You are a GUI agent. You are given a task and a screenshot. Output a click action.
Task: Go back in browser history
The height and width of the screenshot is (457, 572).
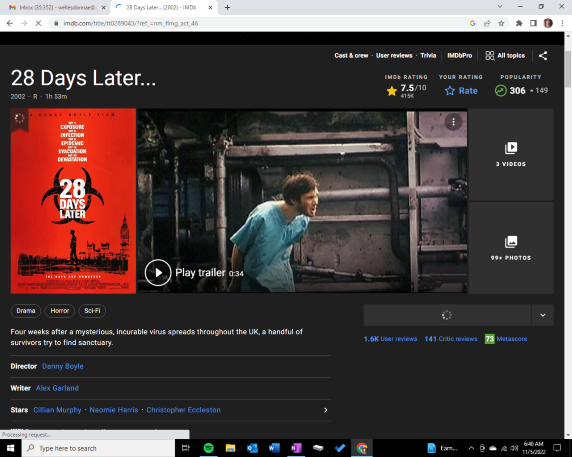[10, 23]
